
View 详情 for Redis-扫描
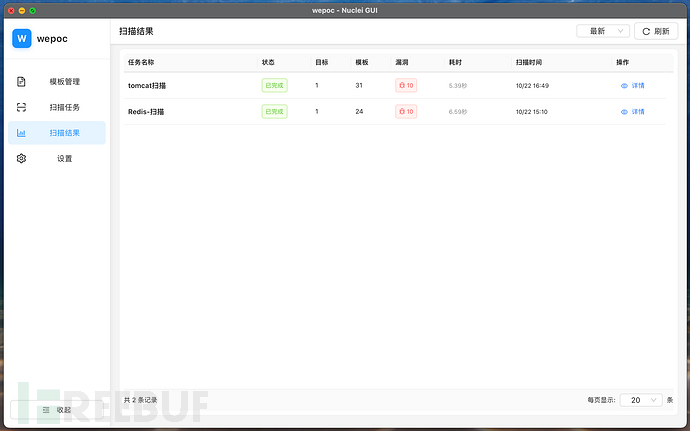click(x=633, y=112)
